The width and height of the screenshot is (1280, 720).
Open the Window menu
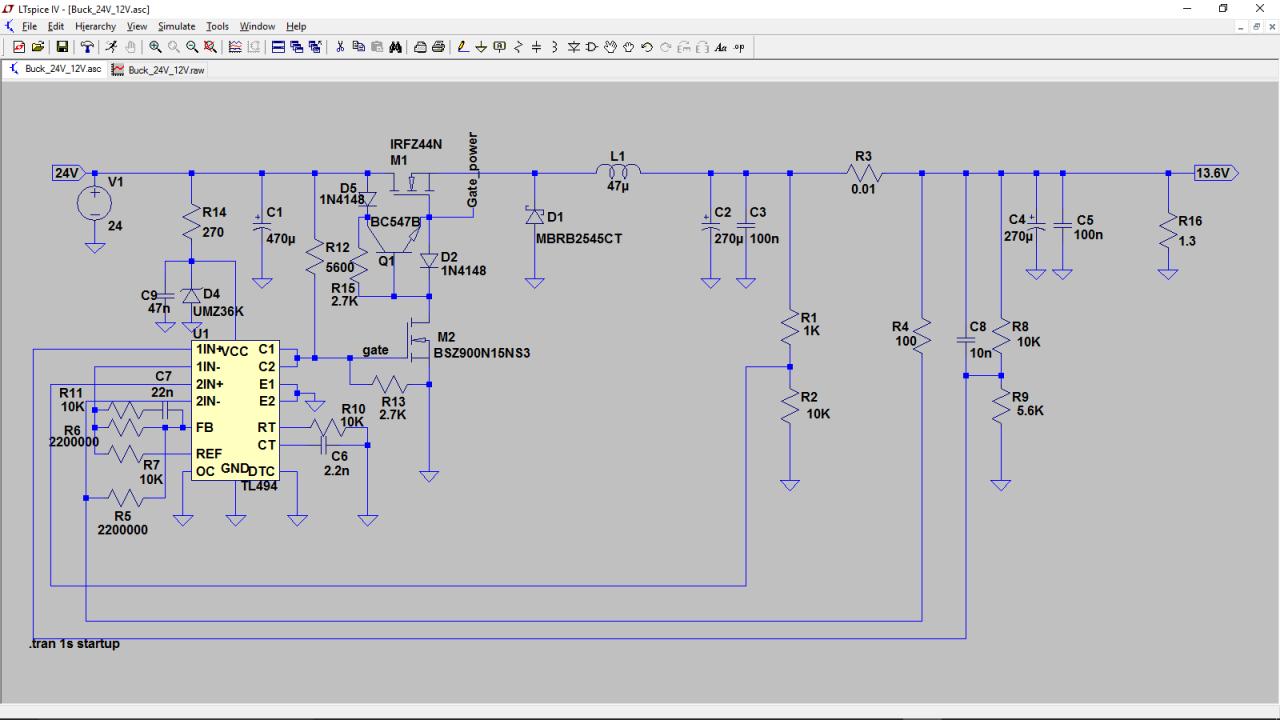tap(257, 26)
